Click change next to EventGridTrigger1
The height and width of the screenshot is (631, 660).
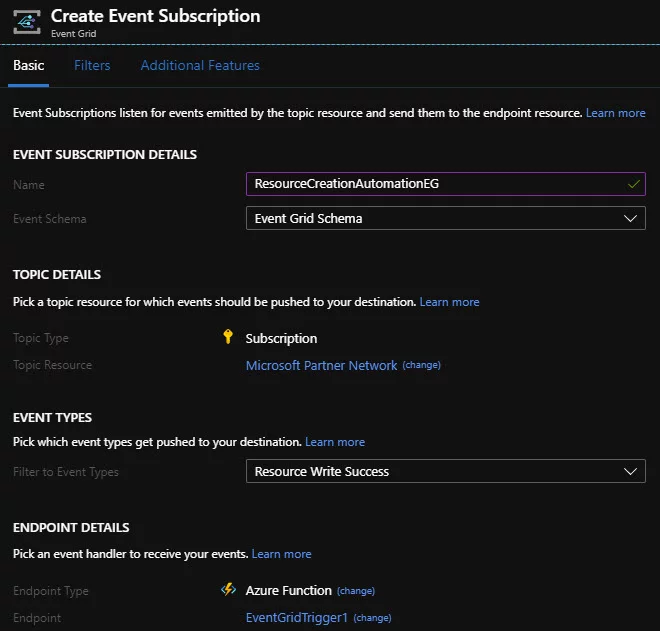click(x=372, y=618)
